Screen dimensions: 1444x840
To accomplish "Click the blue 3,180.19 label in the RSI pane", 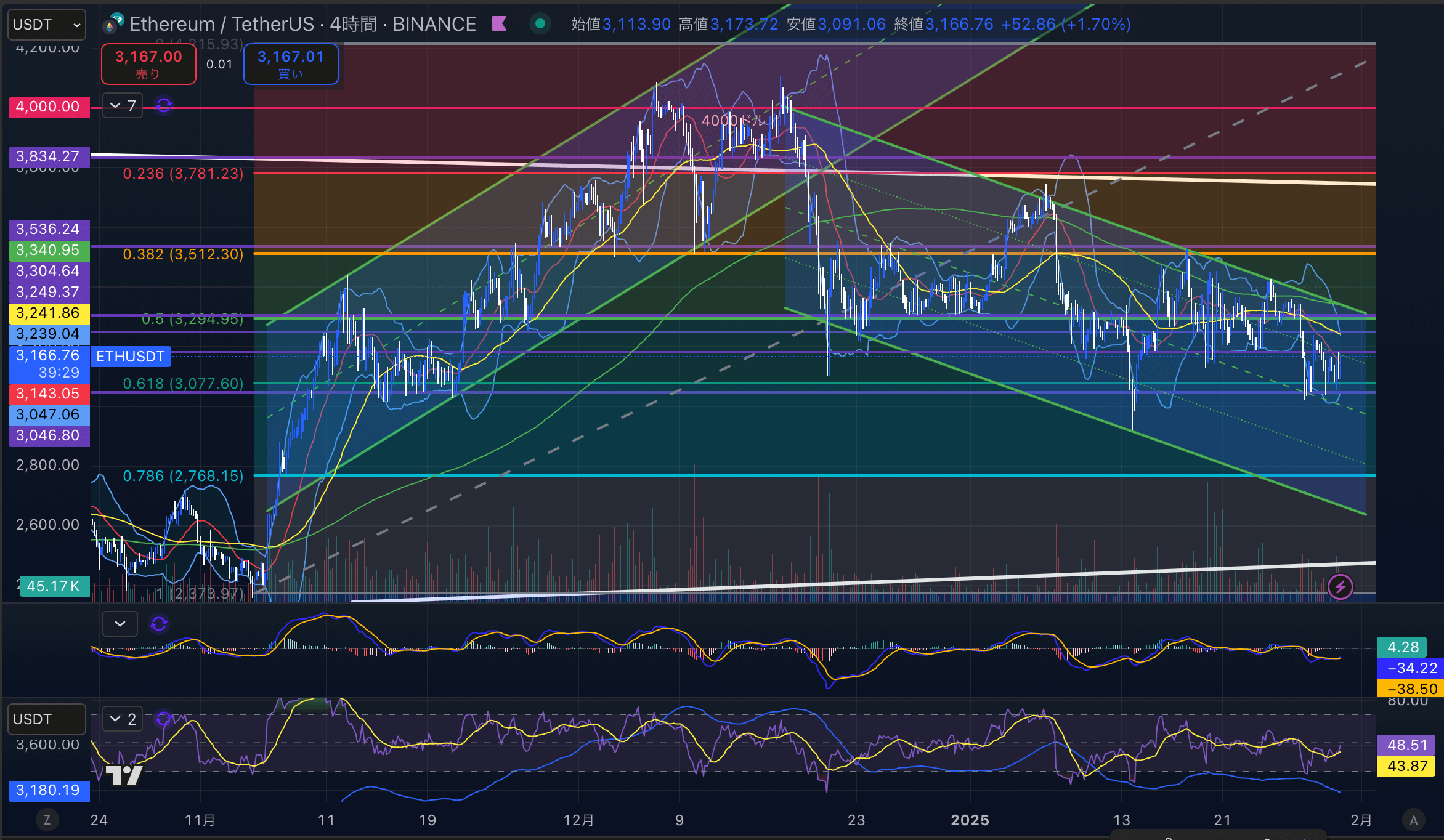I will pyautogui.click(x=48, y=791).
